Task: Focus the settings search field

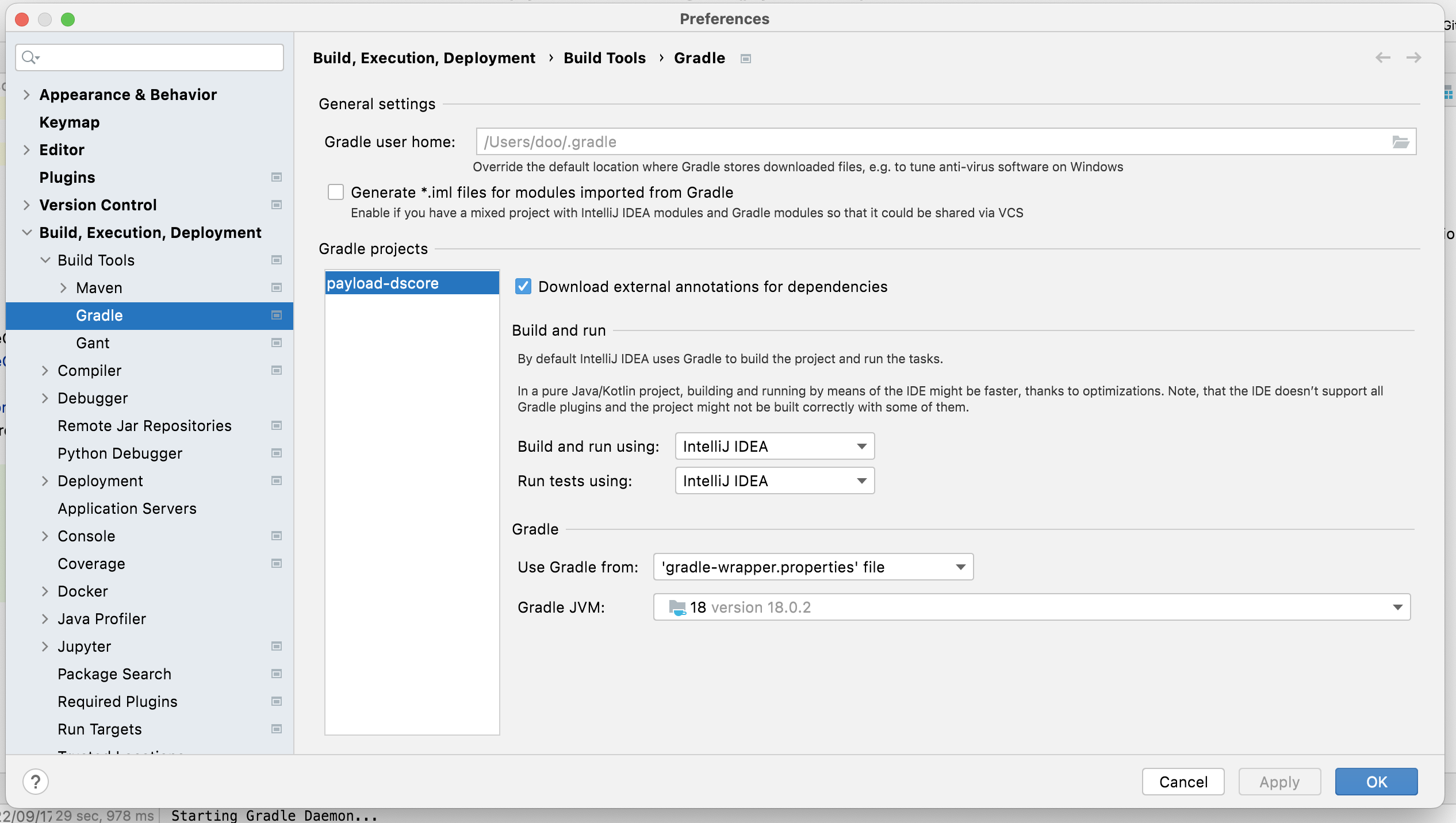Action: point(150,57)
